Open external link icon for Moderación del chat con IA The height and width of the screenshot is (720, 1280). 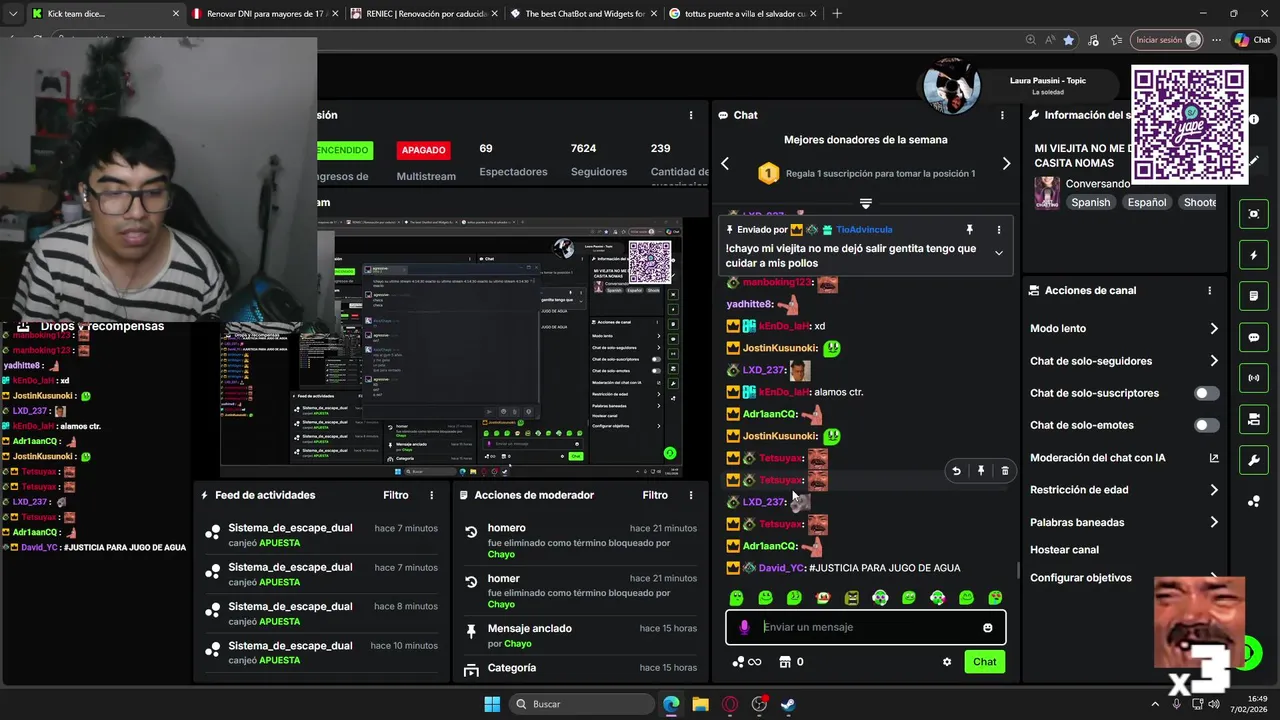coord(1214,458)
